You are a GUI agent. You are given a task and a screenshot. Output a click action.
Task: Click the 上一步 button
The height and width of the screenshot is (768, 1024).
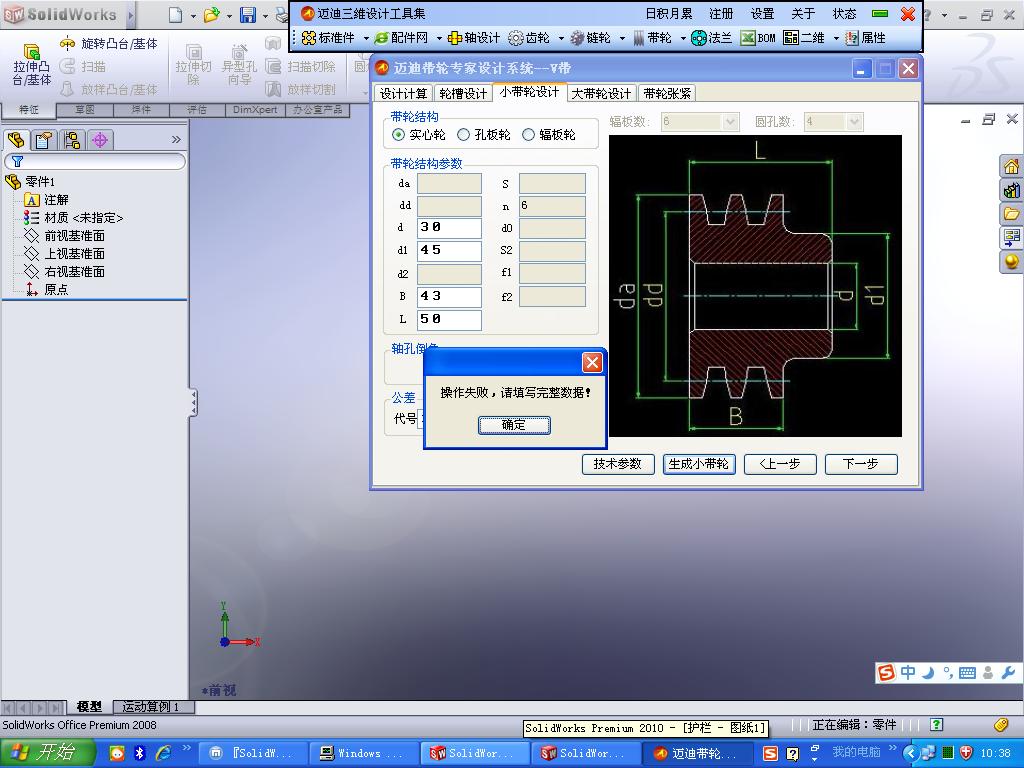click(x=780, y=464)
